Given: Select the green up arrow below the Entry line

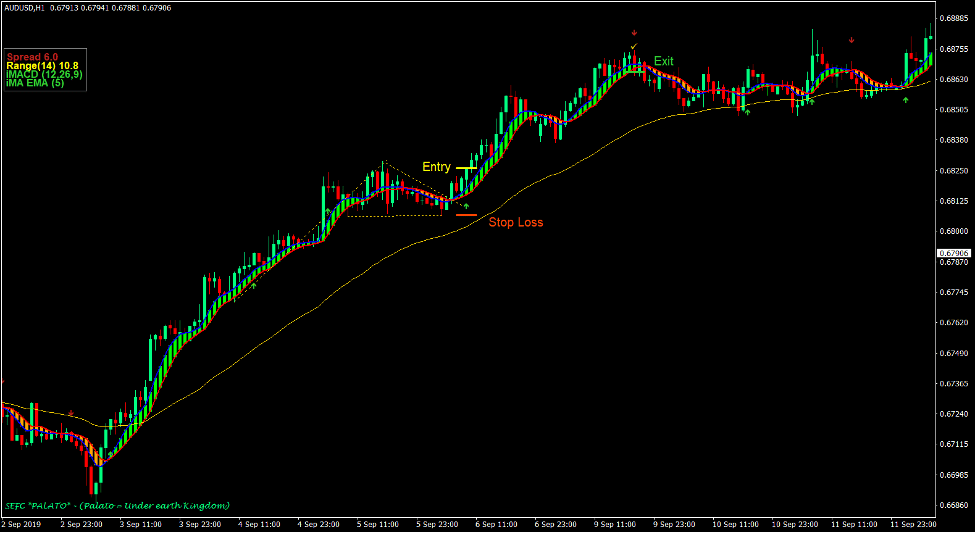Looking at the screenshot, I should [x=465, y=205].
